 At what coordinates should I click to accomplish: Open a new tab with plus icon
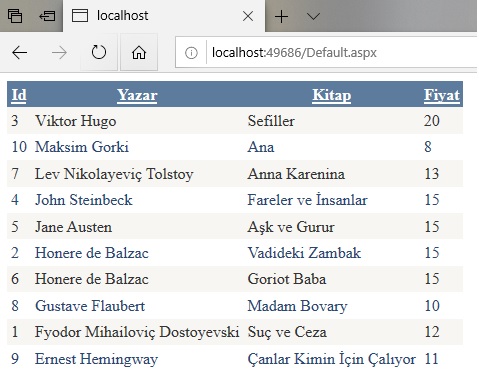282,16
